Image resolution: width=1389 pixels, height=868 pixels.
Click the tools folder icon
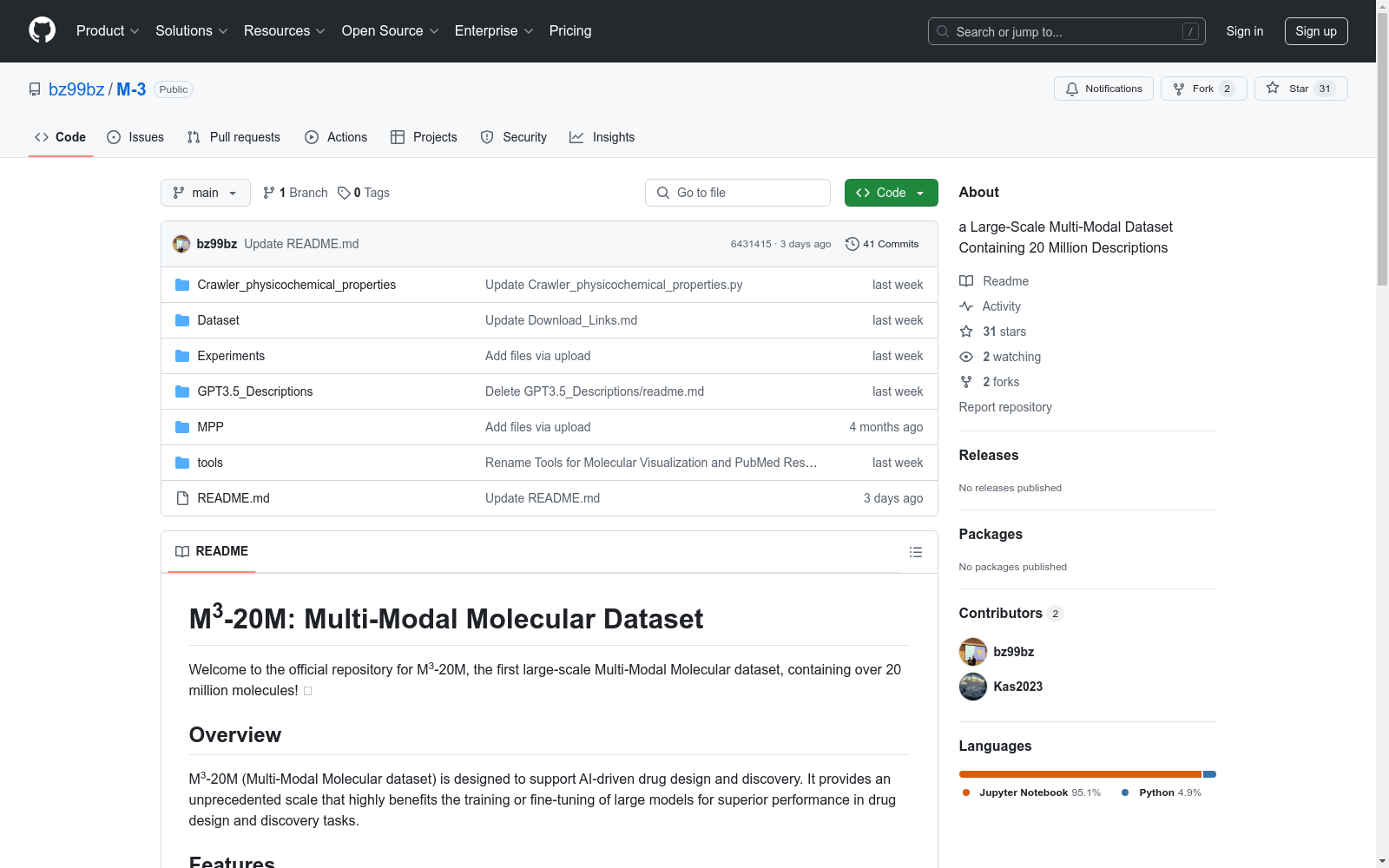click(182, 463)
